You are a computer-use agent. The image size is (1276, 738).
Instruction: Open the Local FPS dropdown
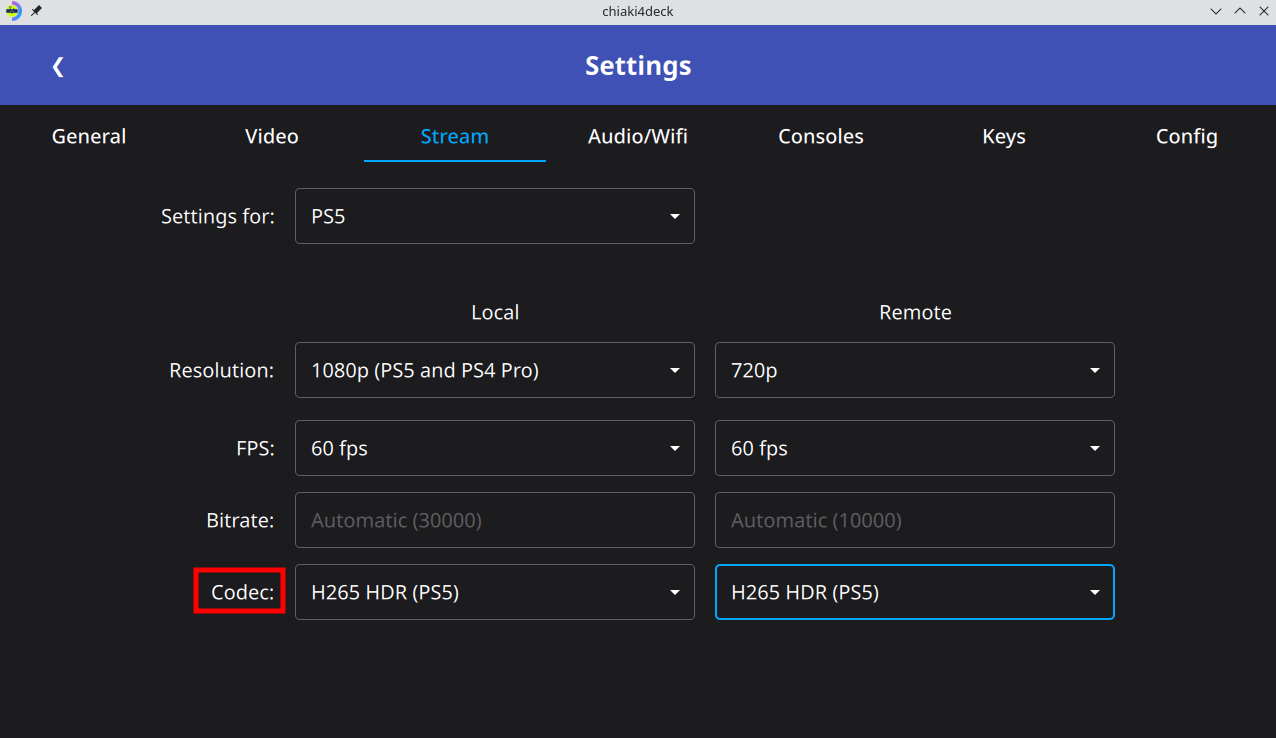point(495,448)
